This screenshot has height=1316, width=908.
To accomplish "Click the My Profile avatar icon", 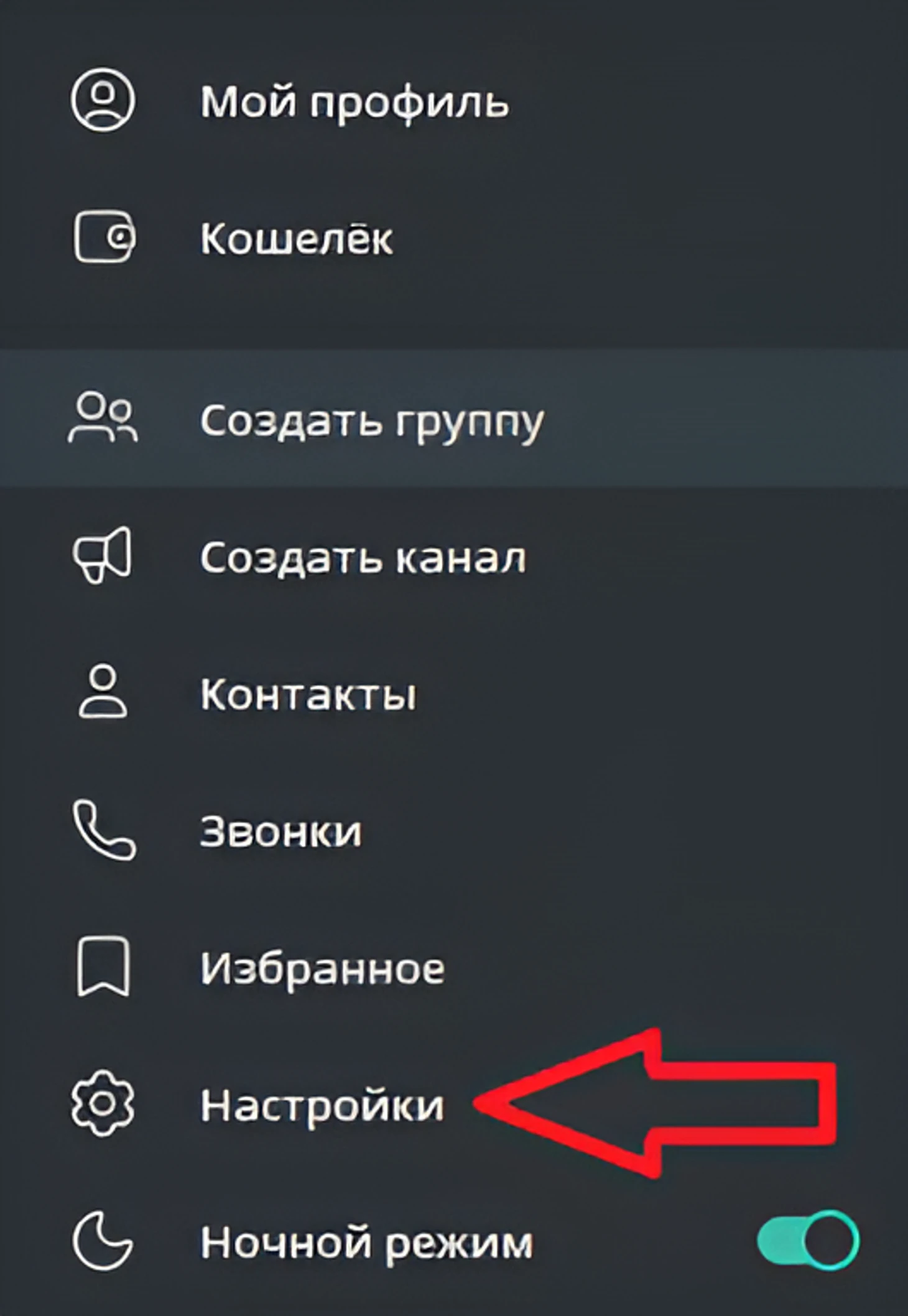I will (103, 100).
